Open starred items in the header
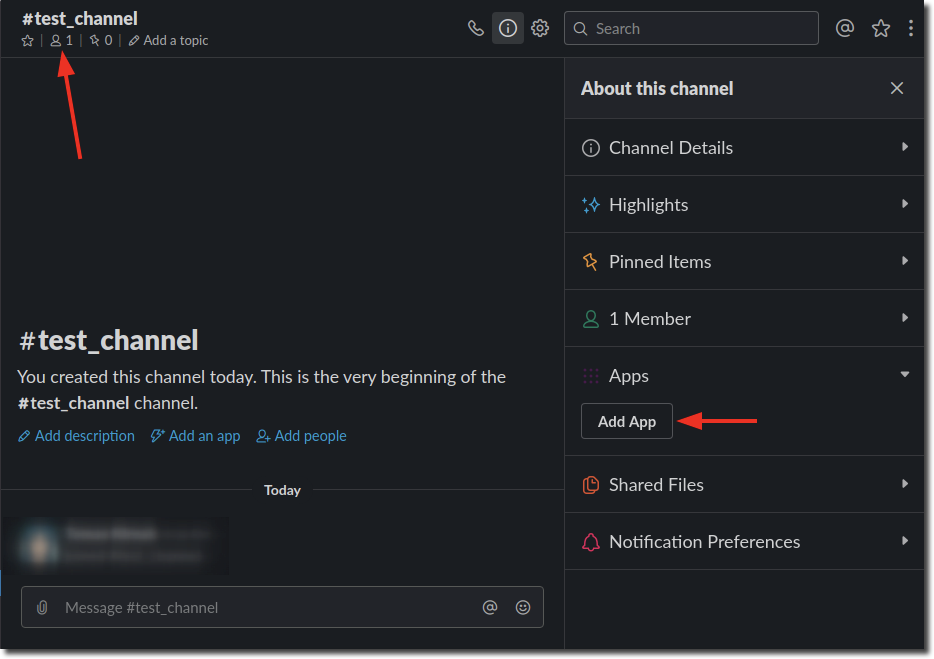Screen dimensions: 934x659 pos(880,28)
